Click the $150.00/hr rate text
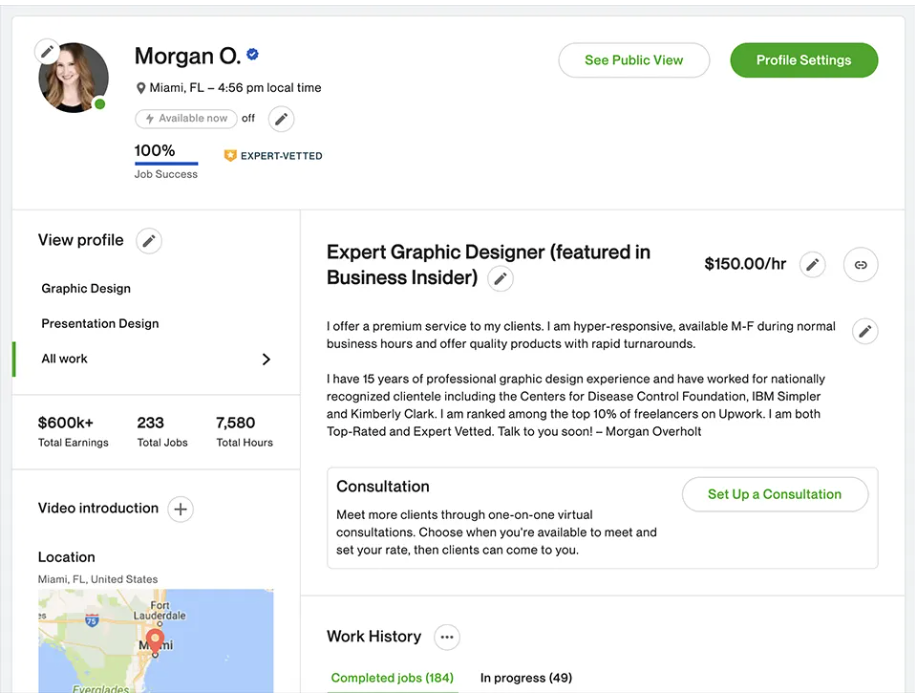The height and width of the screenshot is (693, 915). (x=745, y=264)
